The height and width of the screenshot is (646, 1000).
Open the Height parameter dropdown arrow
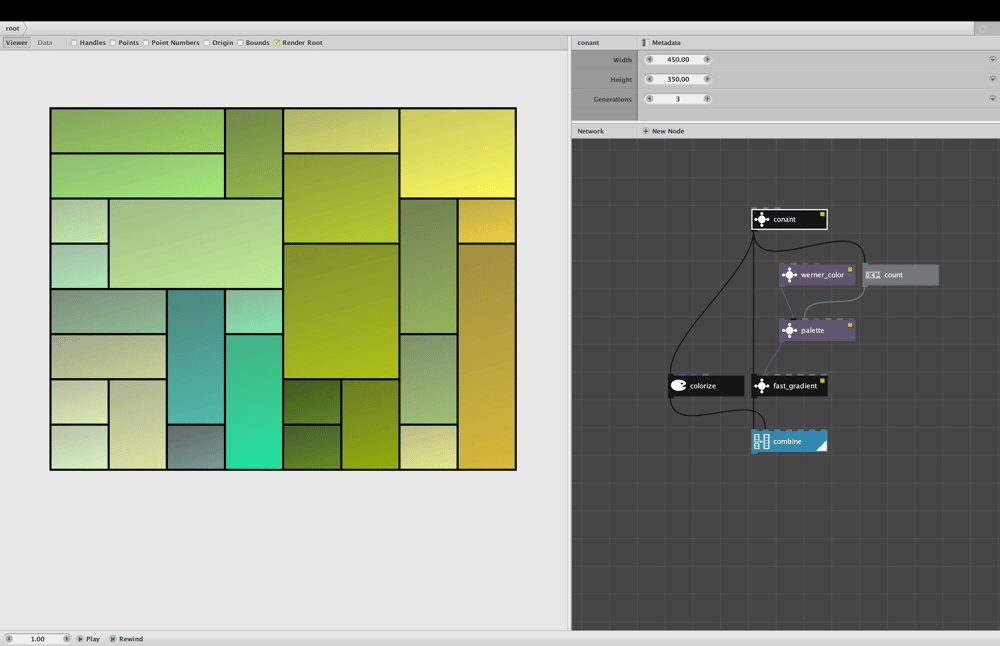(x=992, y=79)
